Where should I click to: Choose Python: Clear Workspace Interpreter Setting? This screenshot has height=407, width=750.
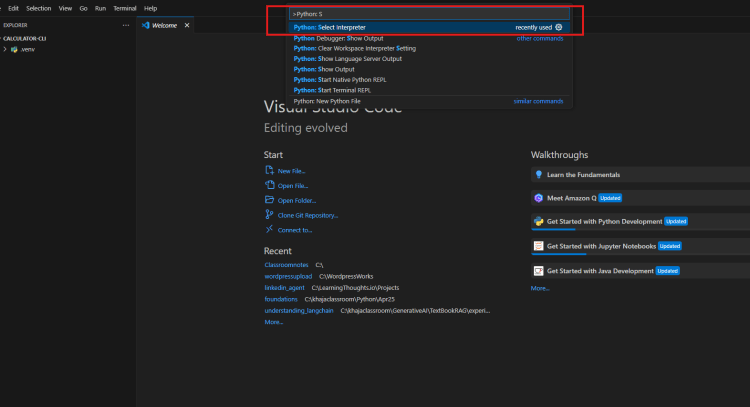click(429, 48)
